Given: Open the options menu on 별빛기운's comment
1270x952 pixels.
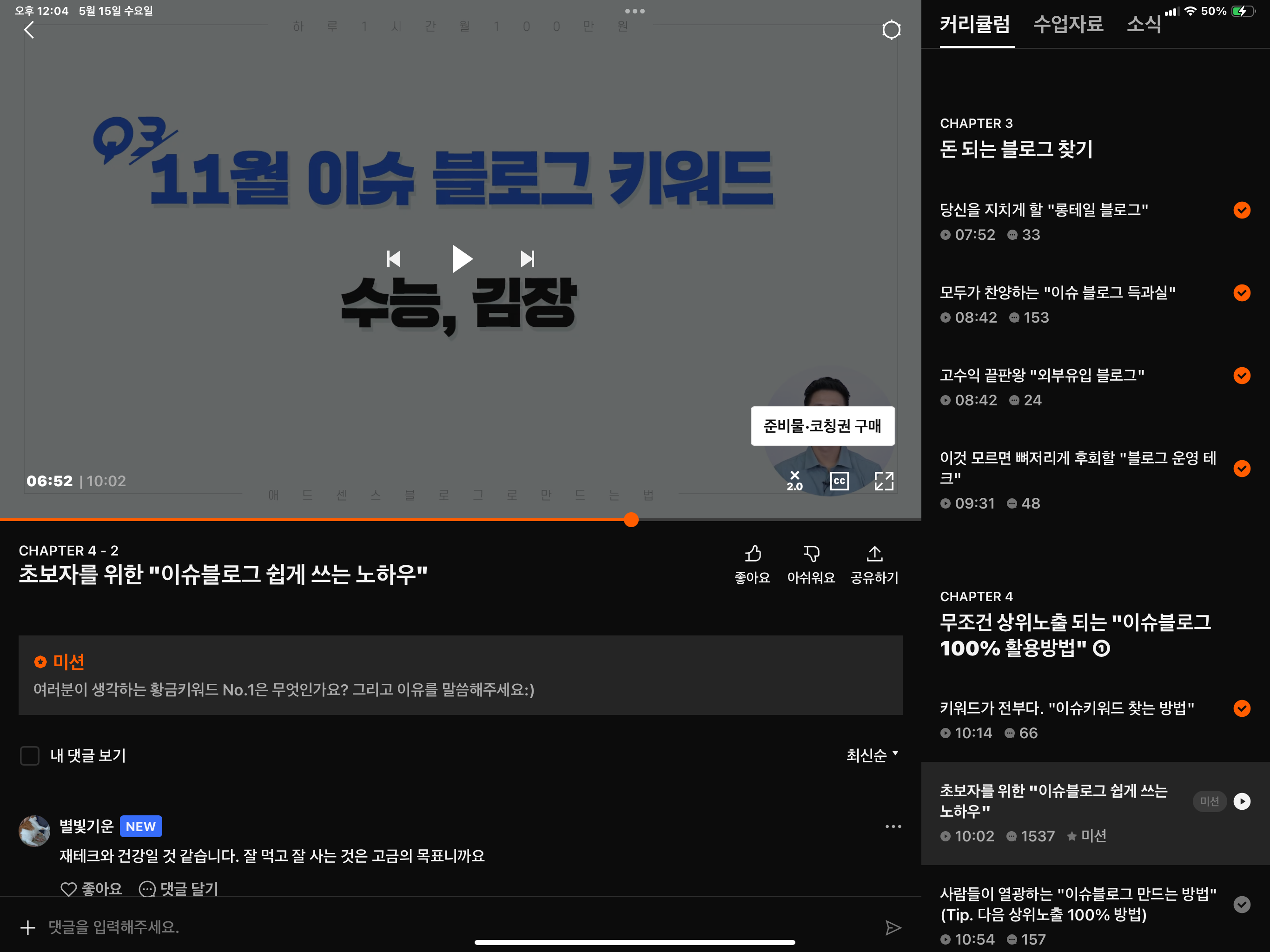Looking at the screenshot, I should [x=893, y=827].
